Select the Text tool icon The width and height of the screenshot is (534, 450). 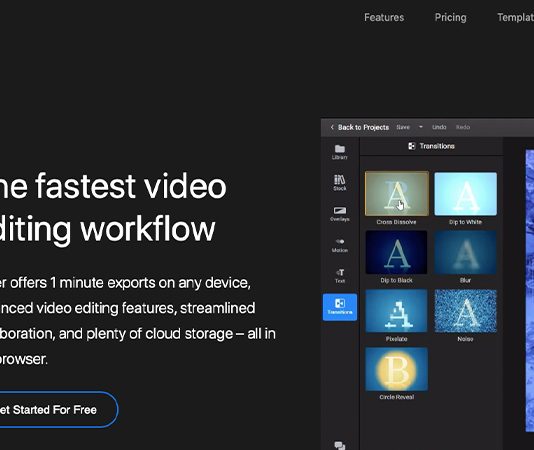point(340,276)
